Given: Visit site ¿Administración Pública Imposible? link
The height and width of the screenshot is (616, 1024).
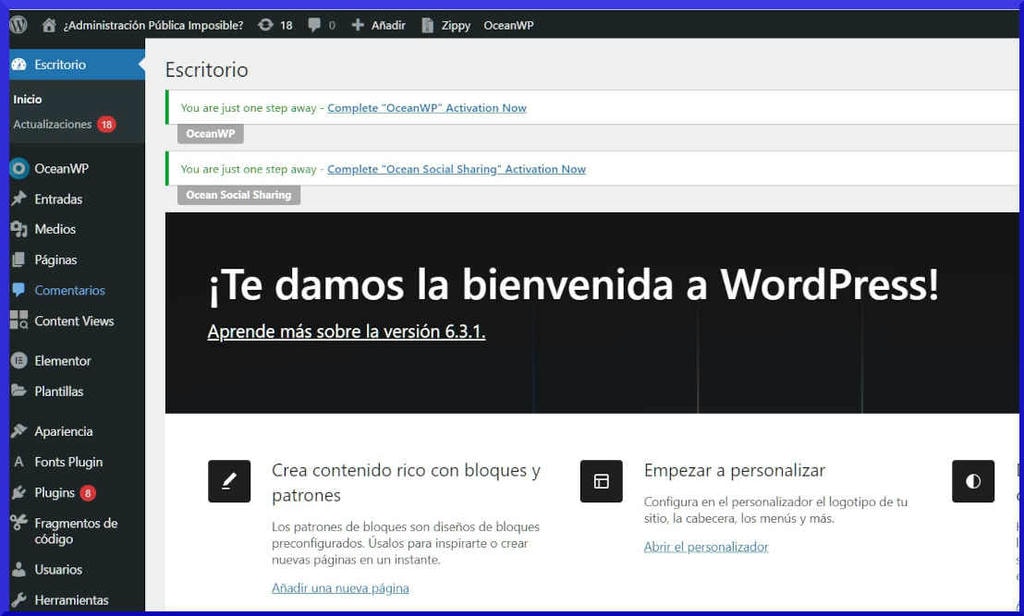Looking at the screenshot, I should point(153,25).
